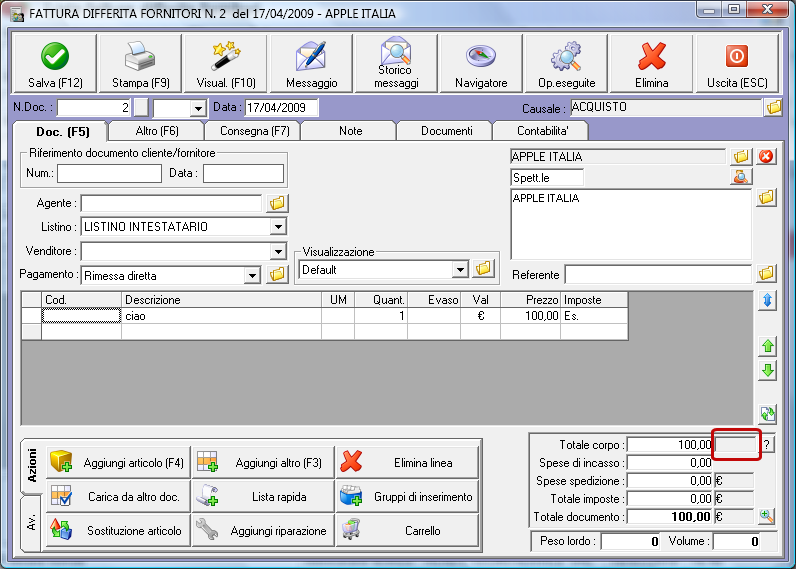Image resolution: width=796 pixels, height=569 pixels.
Task: Clear supplier with the red X icon
Action: [x=766, y=156]
